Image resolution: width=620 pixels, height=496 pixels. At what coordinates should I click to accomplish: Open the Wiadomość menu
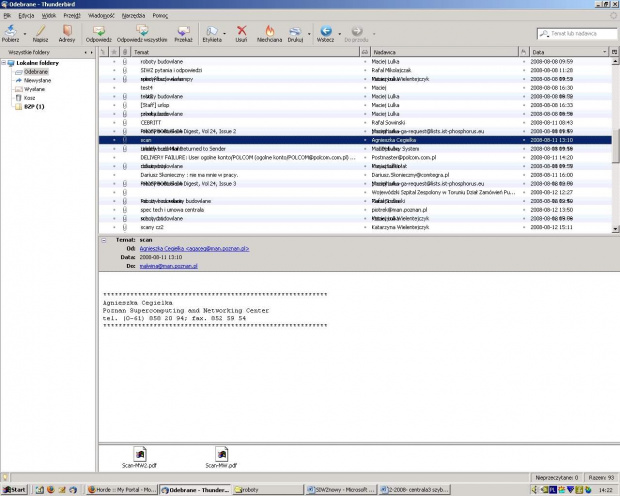(x=101, y=16)
